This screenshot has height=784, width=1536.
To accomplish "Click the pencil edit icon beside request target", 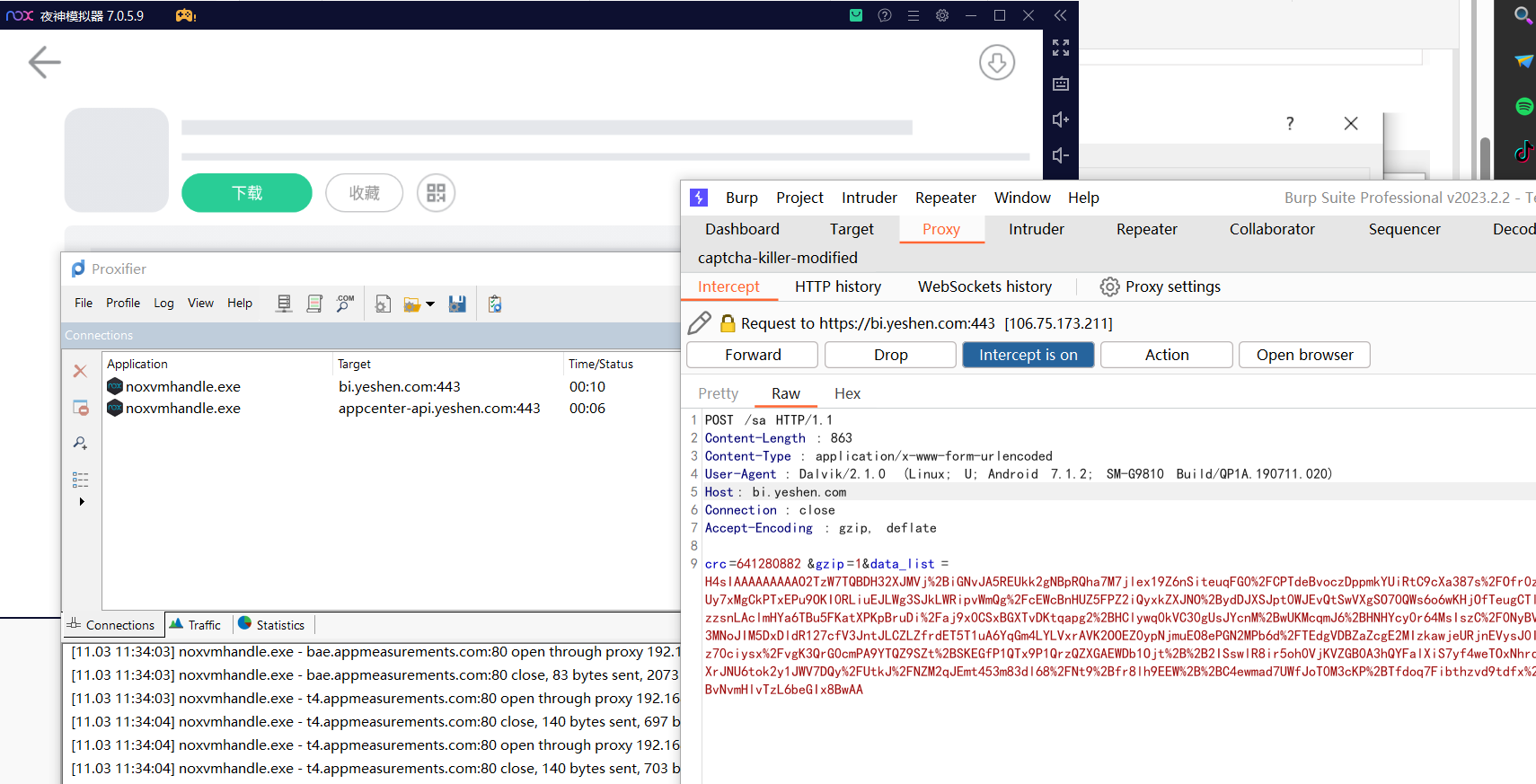I will [700, 323].
